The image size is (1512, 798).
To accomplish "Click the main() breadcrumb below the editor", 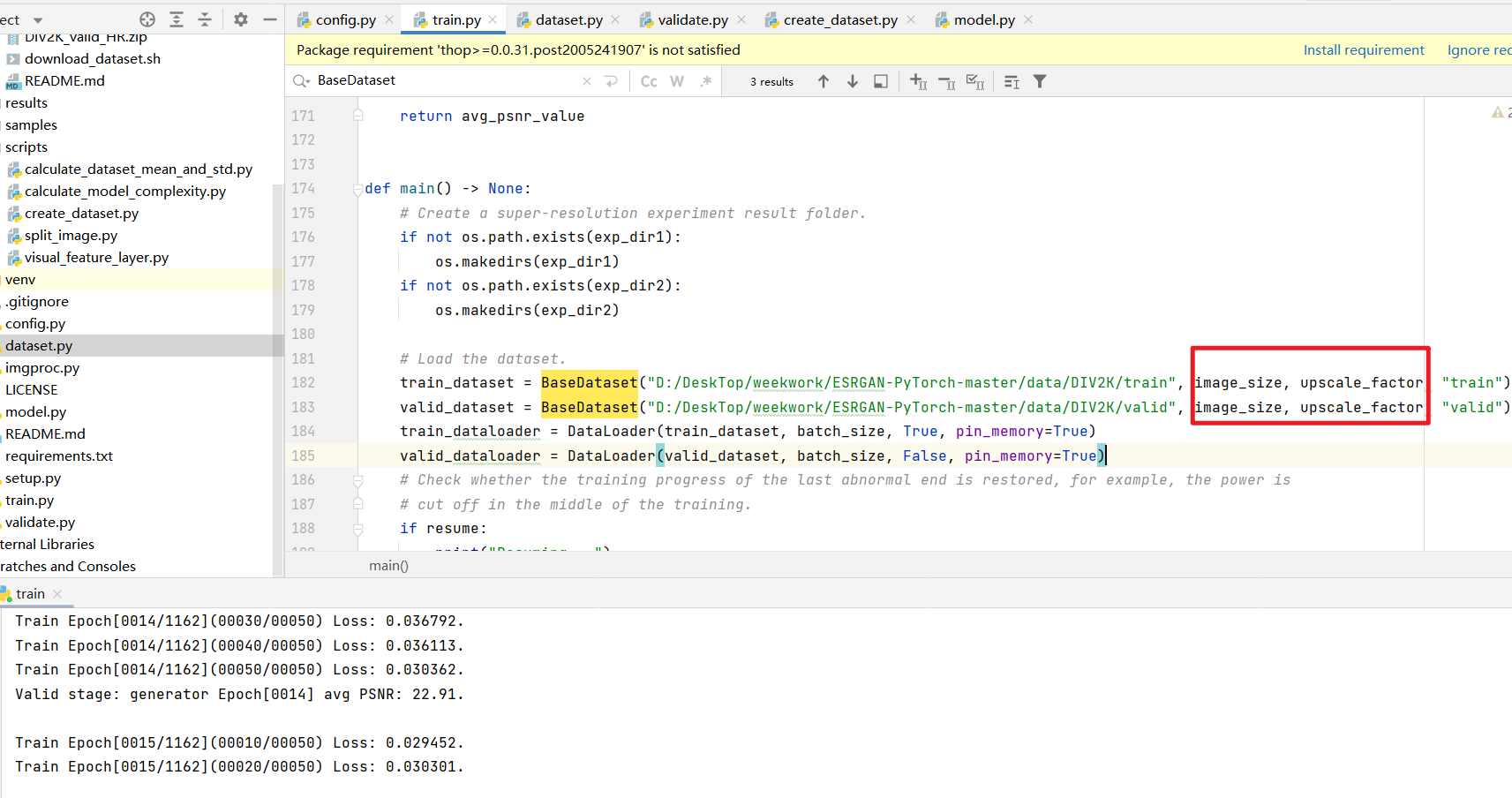I will coord(388,566).
